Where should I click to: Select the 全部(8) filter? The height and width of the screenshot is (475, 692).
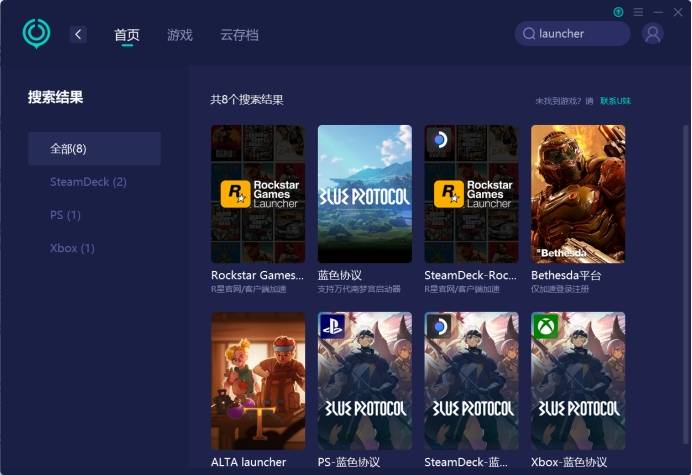[94, 149]
